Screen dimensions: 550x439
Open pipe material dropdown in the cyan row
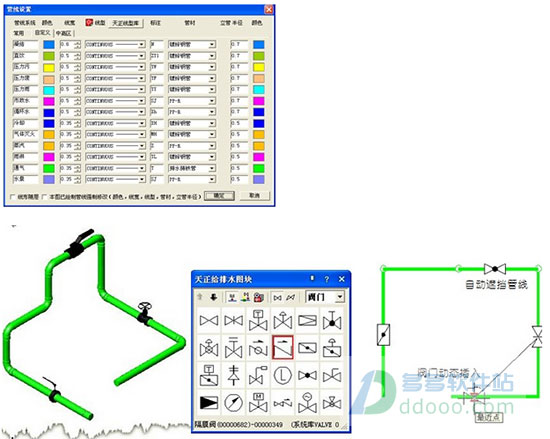(x=212, y=89)
